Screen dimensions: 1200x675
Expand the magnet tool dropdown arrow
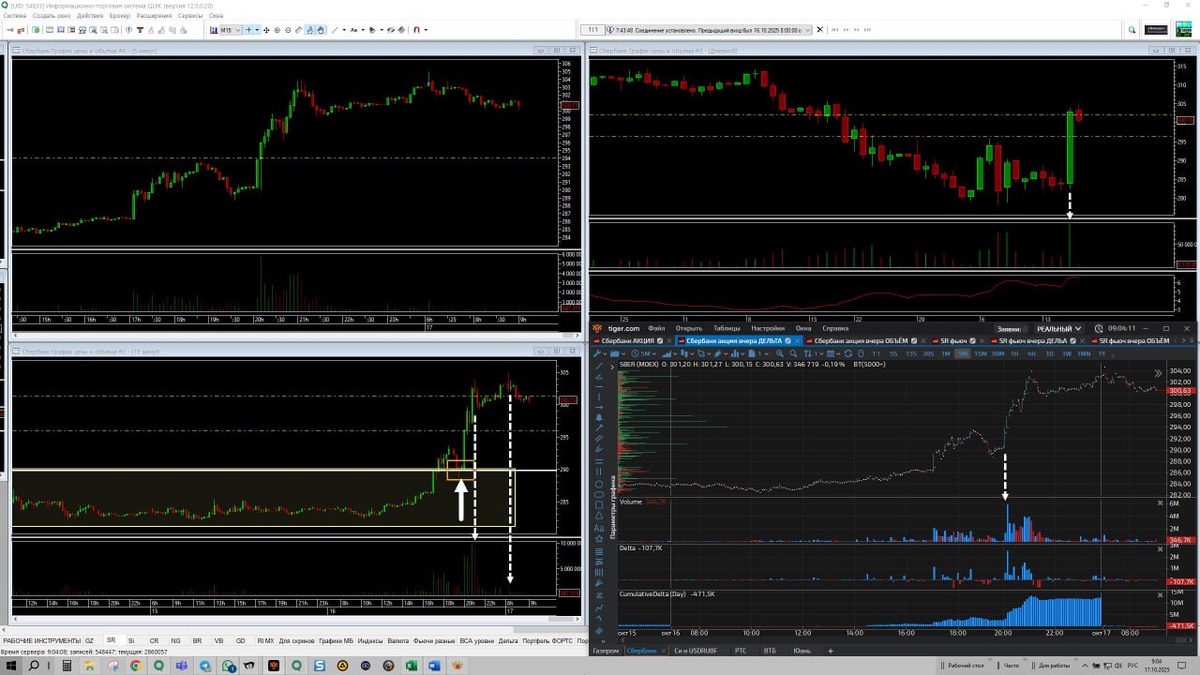pyautogui.click(x=426, y=30)
